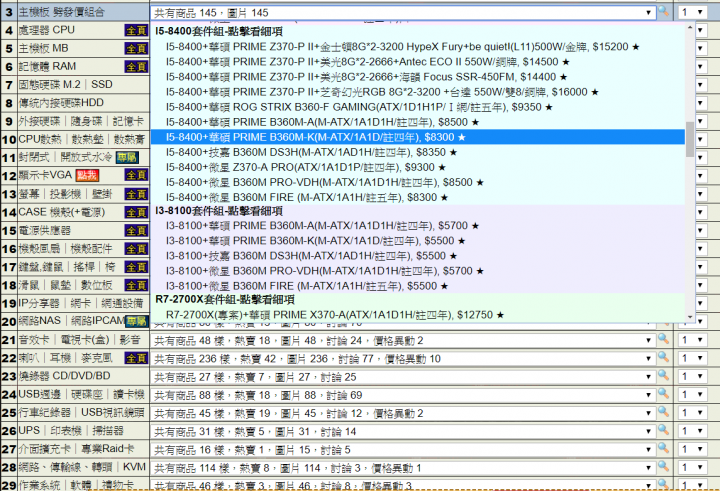Select I3-8100+微星 B360M FIRE $5500 option
Image resolution: width=720 pixels, height=491 pixels.
pyautogui.click(x=417, y=286)
